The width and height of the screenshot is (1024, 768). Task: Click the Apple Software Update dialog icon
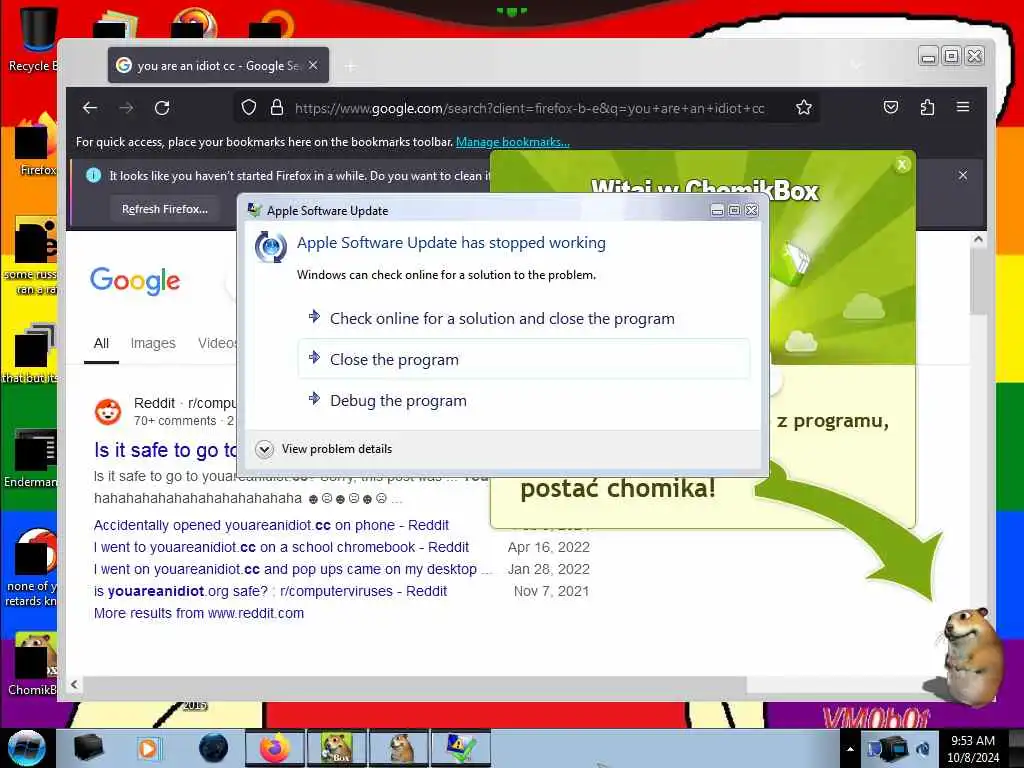[x=270, y=247]
